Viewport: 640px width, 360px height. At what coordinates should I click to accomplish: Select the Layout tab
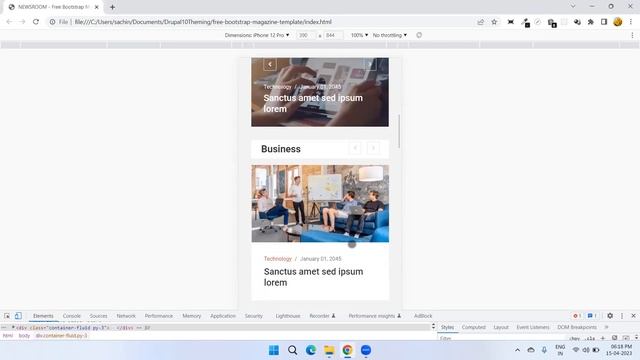pyautogui.click(x=501, y=327)
